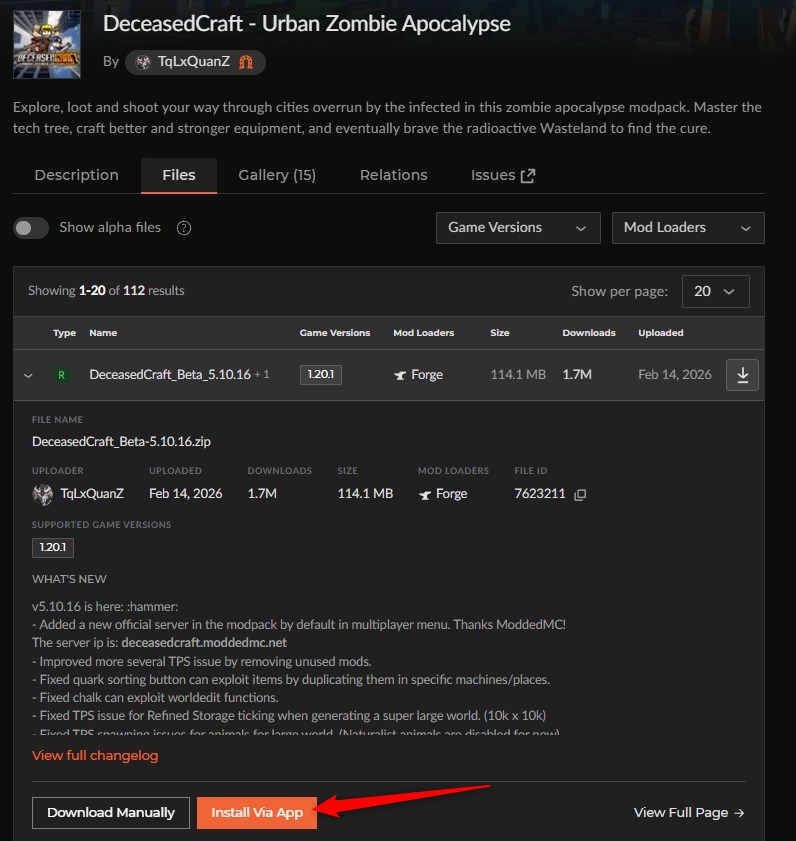Click the download arrow icon button
796x841 pixels.
742,375
